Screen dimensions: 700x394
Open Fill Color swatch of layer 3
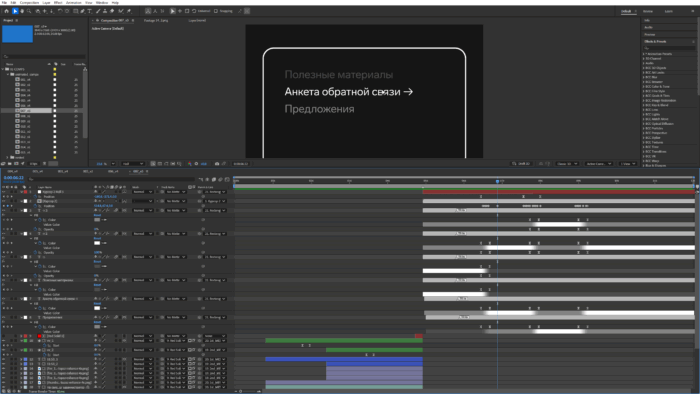pos(97,220)
